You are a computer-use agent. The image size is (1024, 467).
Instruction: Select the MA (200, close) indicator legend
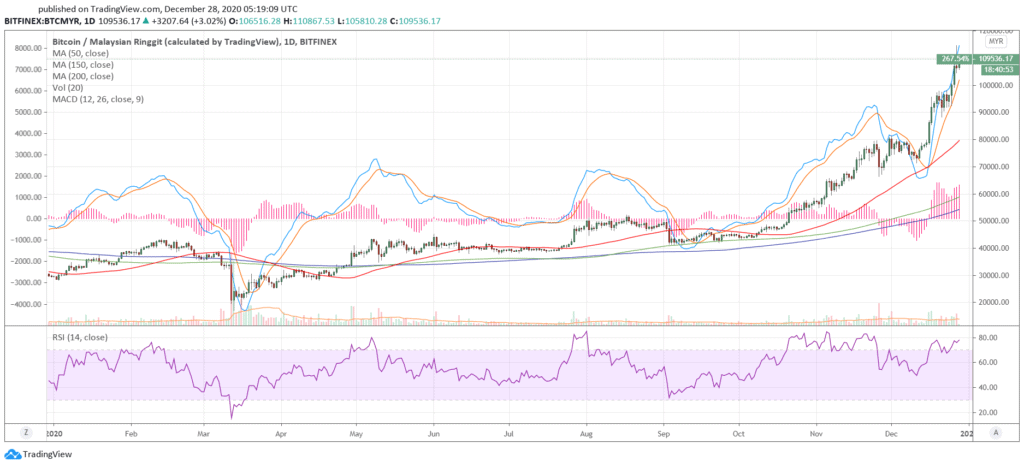(x=85, y=76)
